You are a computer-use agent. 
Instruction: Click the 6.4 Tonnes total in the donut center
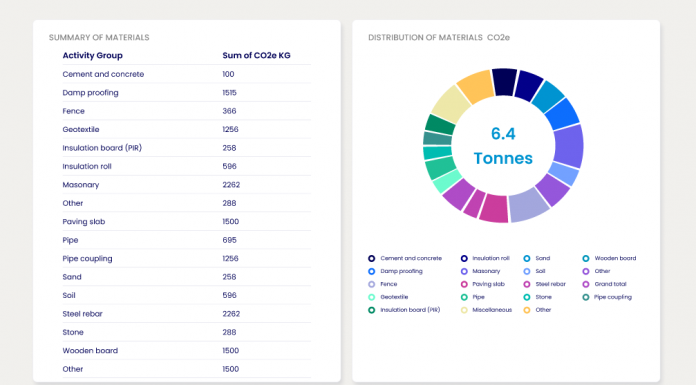(503, 146)
